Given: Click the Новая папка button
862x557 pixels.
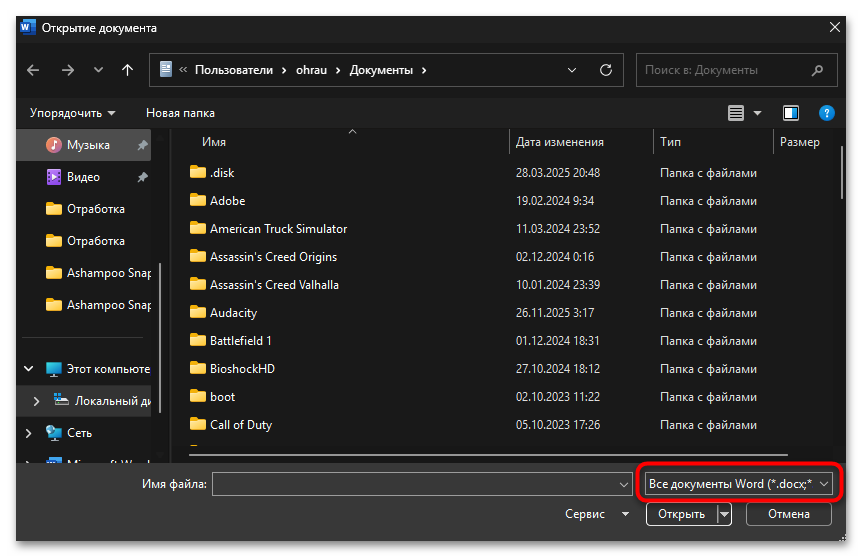Looking at the screenshot, I should [180, 113].
